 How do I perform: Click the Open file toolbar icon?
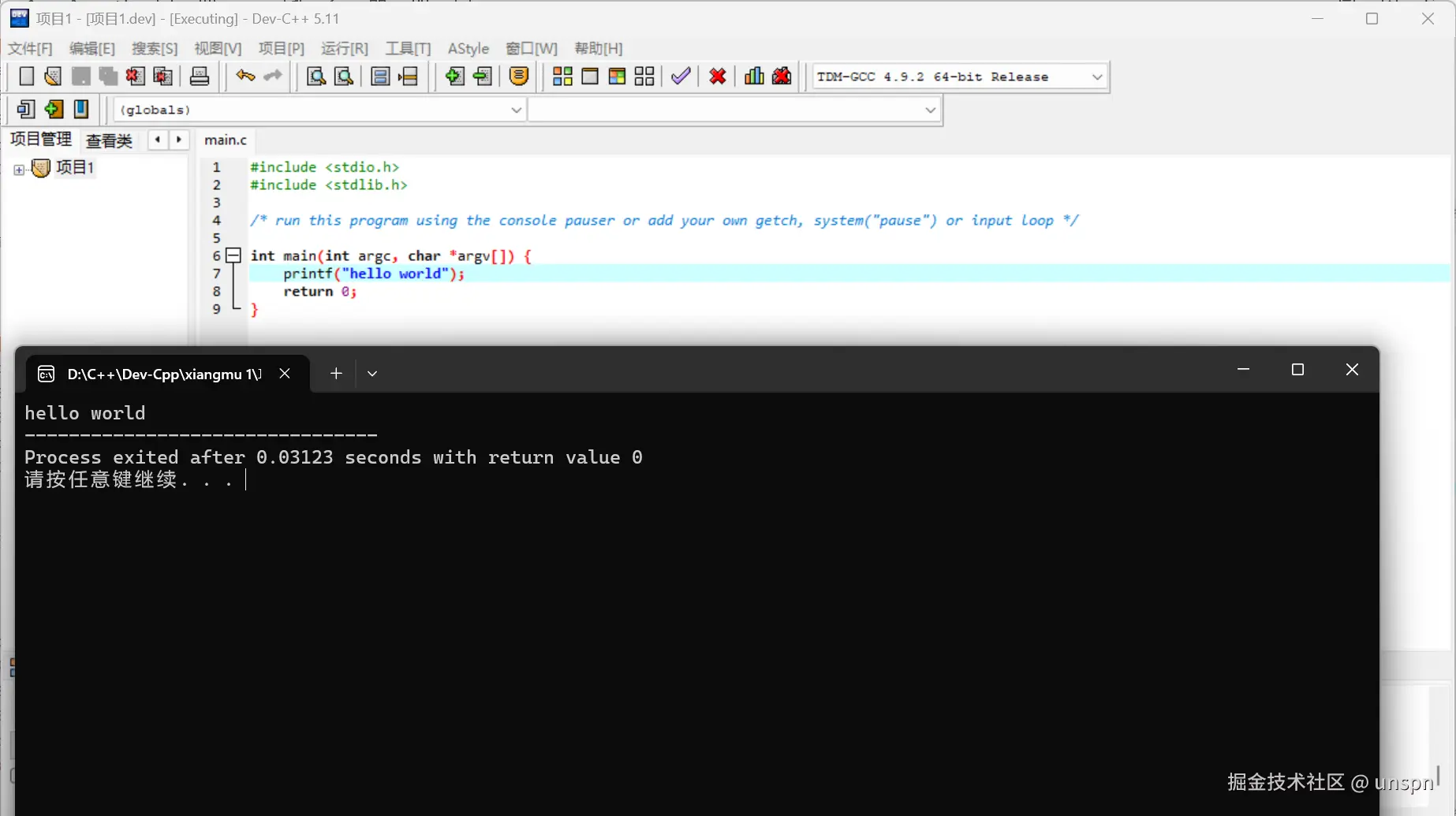[53, 76]
